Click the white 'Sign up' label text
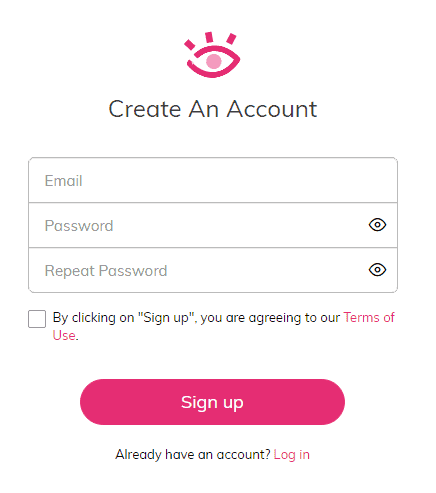Viewport: 436px width, 493px height. click(212, 403)
